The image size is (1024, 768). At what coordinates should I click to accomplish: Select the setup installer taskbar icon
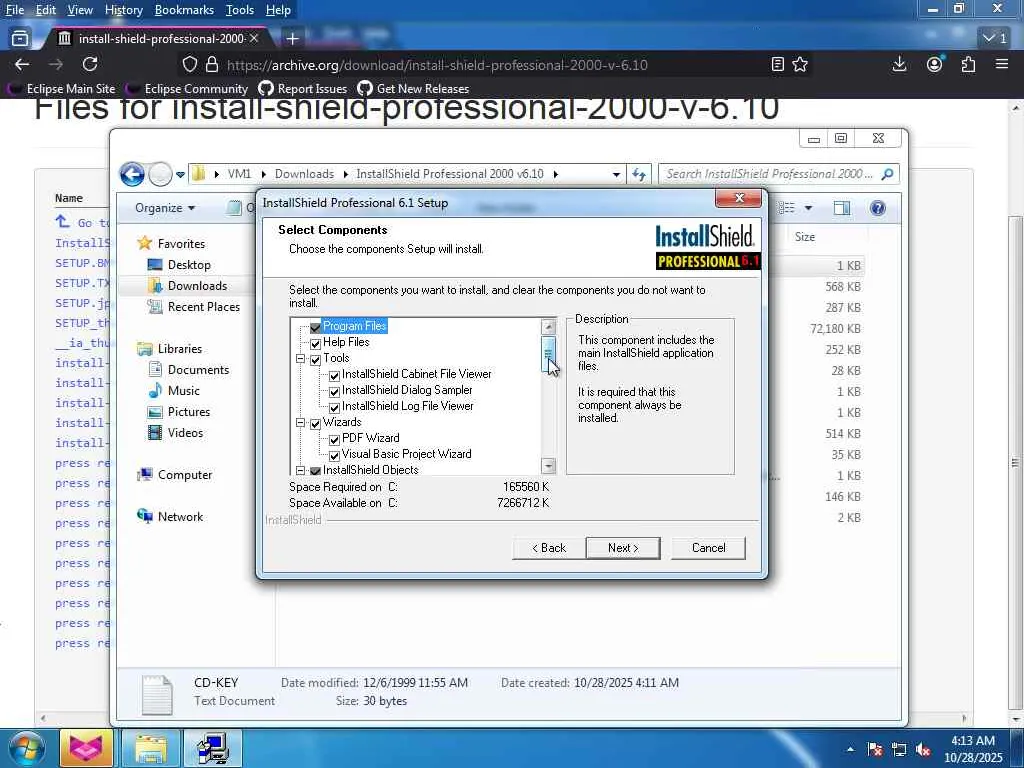tap(213, 748)
